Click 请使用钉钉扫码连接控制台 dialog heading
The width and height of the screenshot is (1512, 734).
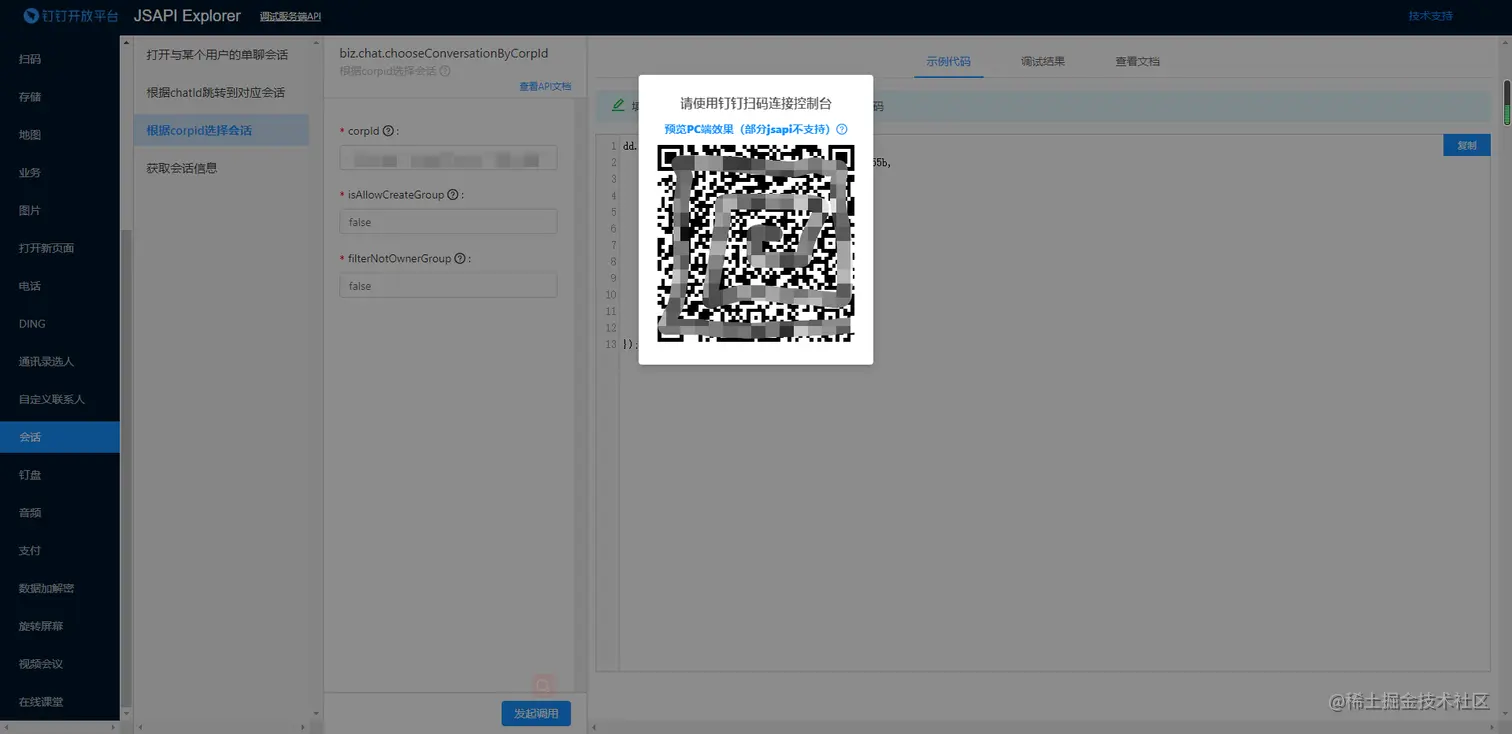click(756, 103)
